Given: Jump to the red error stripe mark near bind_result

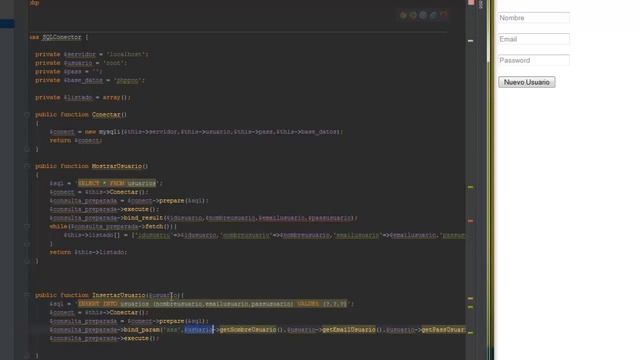Looking at the screenshot, I should pos(471,221).
